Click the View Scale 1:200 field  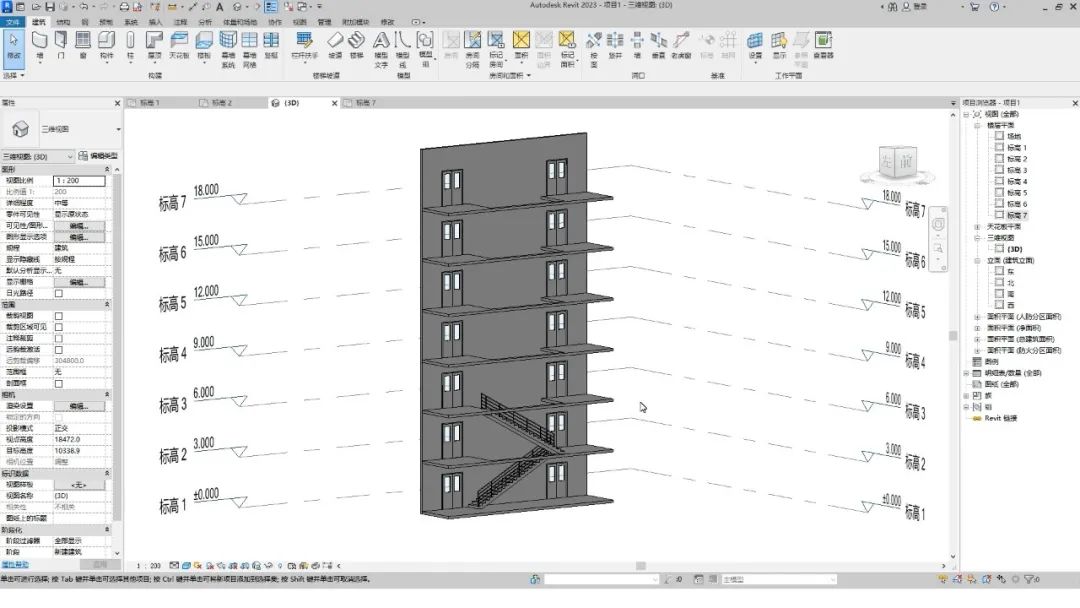[x=79, y=180]
